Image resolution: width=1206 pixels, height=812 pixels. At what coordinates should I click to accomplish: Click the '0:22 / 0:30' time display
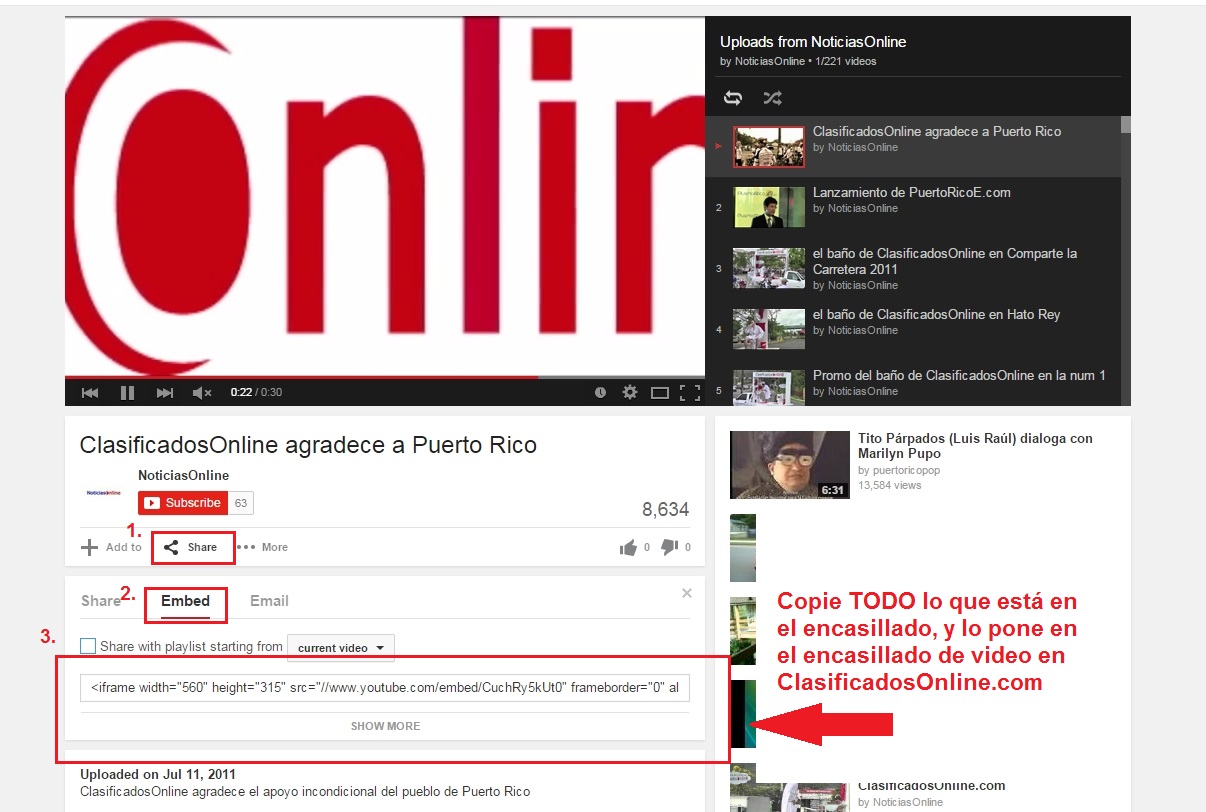[x=256, y=393]
